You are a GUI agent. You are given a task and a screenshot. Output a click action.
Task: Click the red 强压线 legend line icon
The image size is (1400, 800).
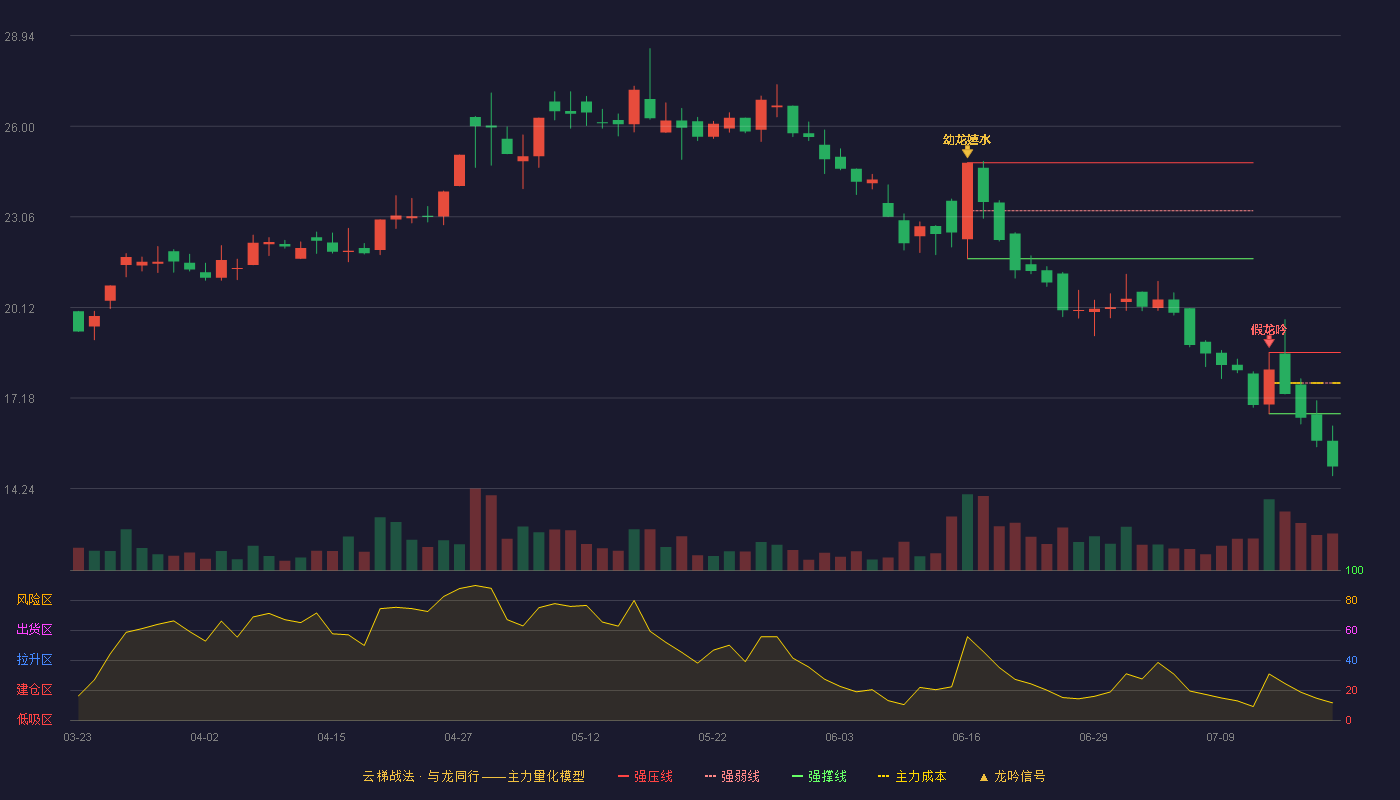coord(624,776)
